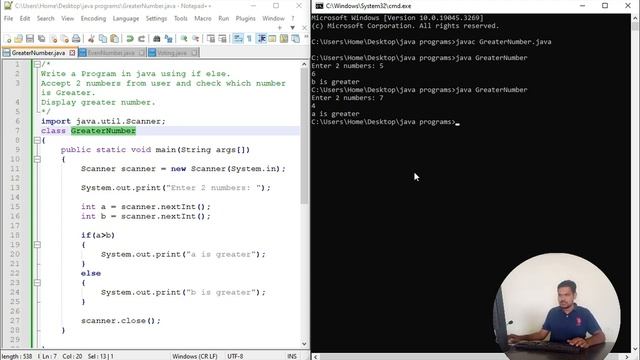The width and height of the screenshot is (640, 360).
Task: Click the cmd.exe title bar icon
Action: (319, 6)
